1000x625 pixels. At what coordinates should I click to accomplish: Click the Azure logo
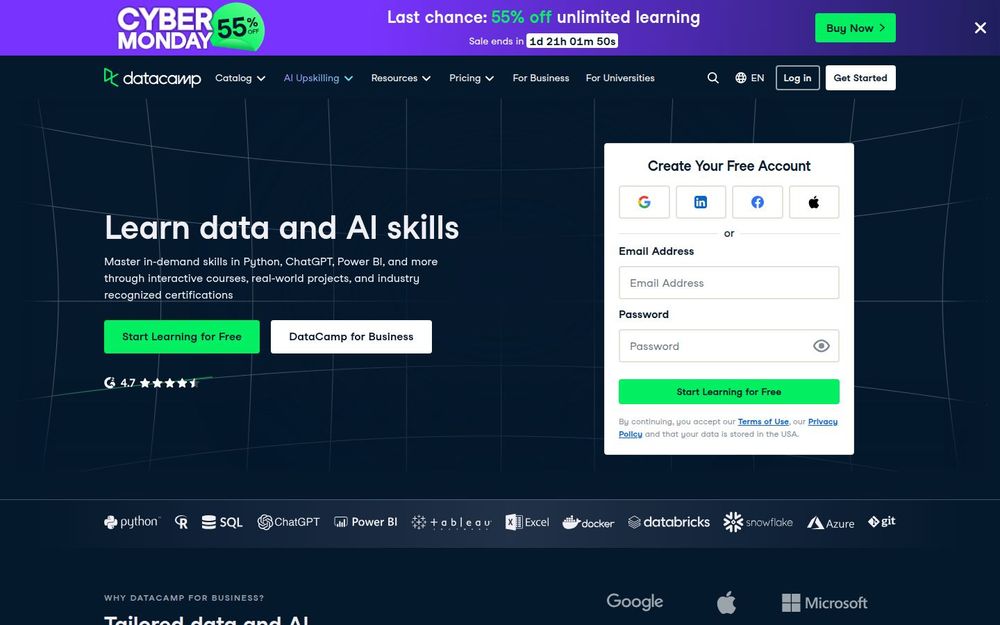point(830,523)
